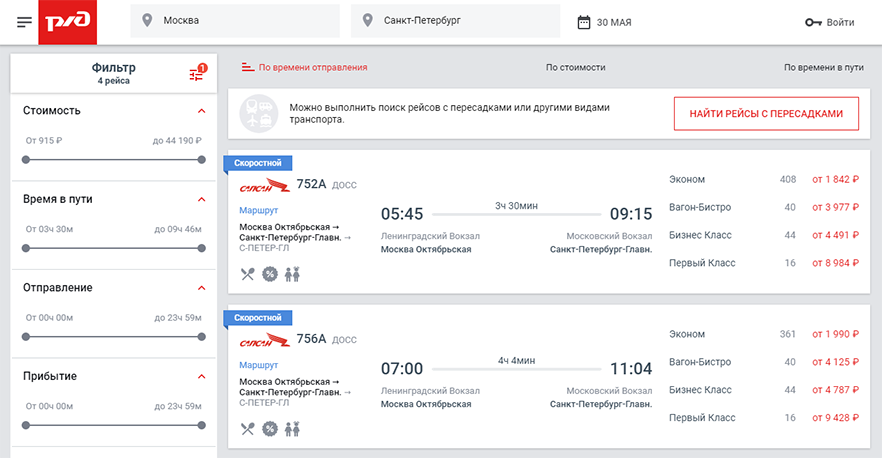Click the Стоимость slider's left handle
This screenshot has width=882, height=458.
pos(26,159)
